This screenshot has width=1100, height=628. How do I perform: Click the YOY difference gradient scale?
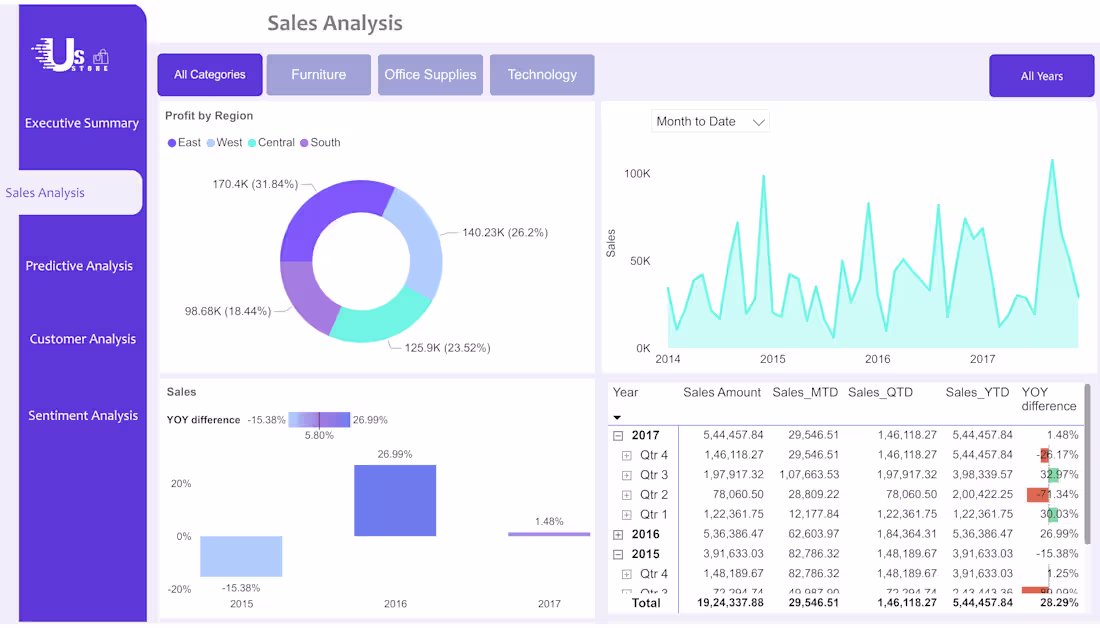319,420
